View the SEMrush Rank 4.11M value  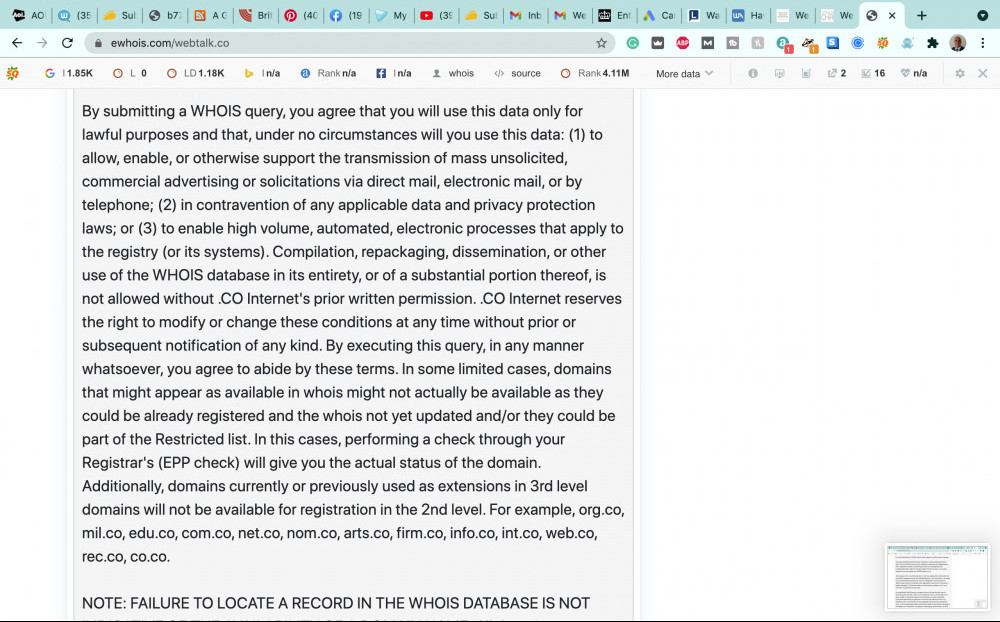[x=595, y=73]
